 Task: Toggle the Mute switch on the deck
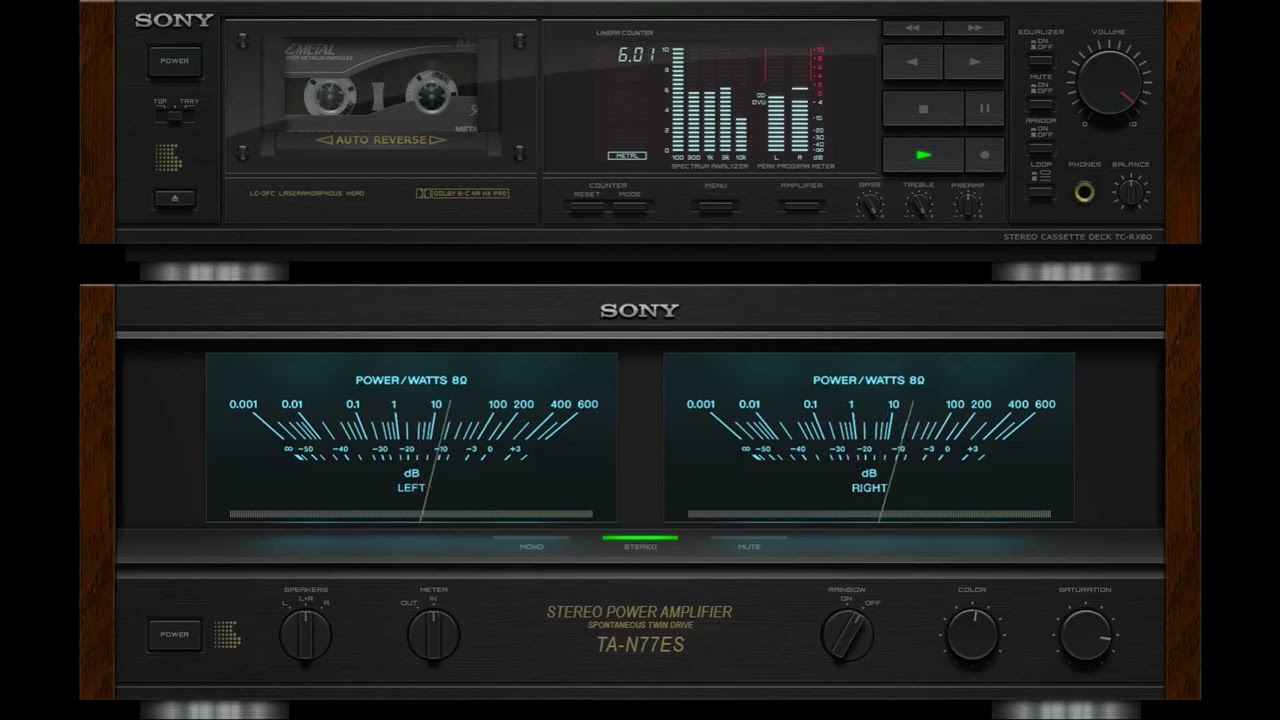pos(1041,103)
